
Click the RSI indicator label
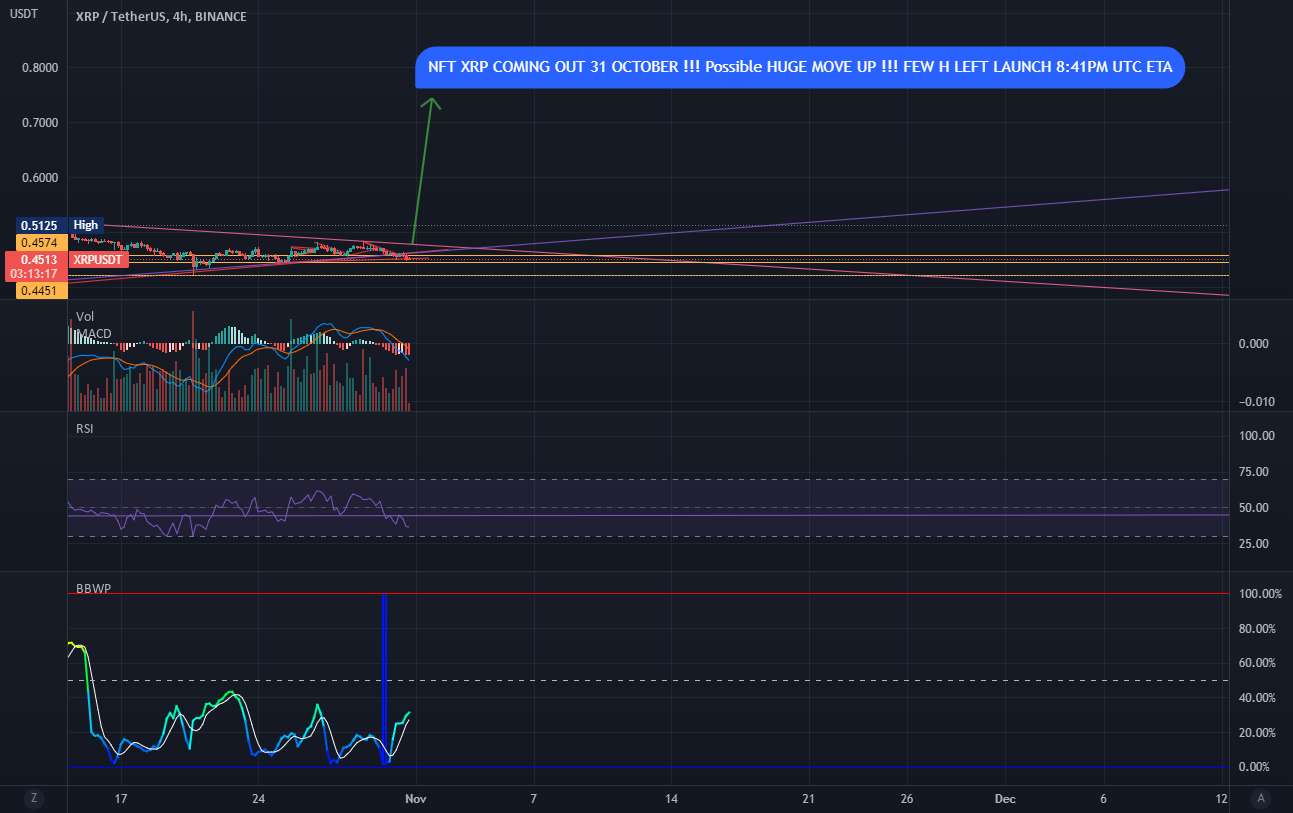86,428
